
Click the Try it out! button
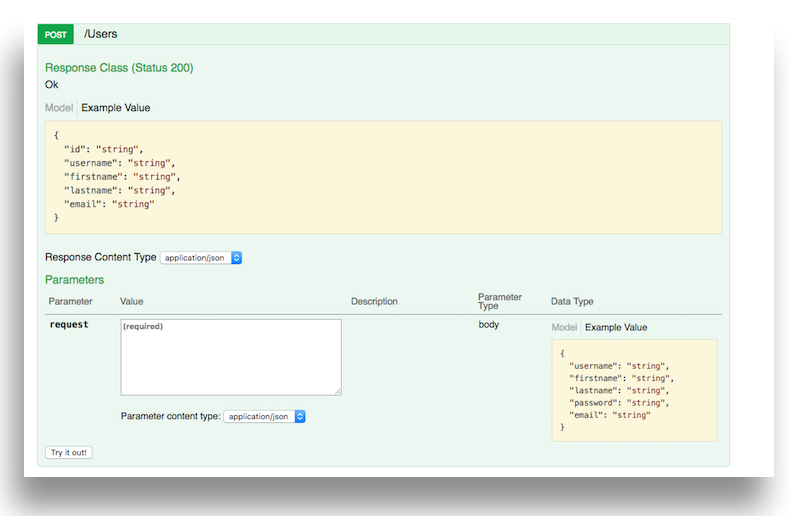(x=69, y=453)
